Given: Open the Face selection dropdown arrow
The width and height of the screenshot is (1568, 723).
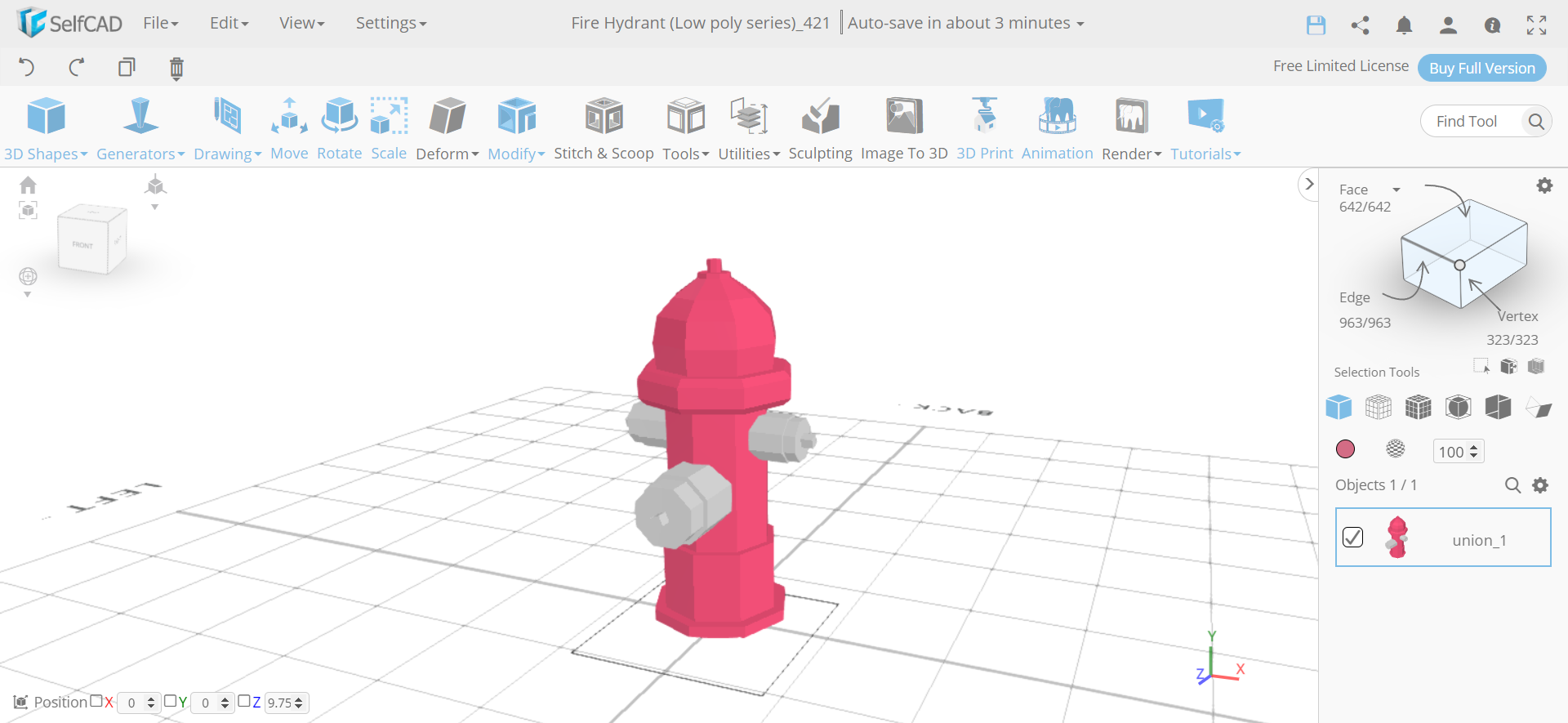Looking at the screenshot, I should point(1396,190).
